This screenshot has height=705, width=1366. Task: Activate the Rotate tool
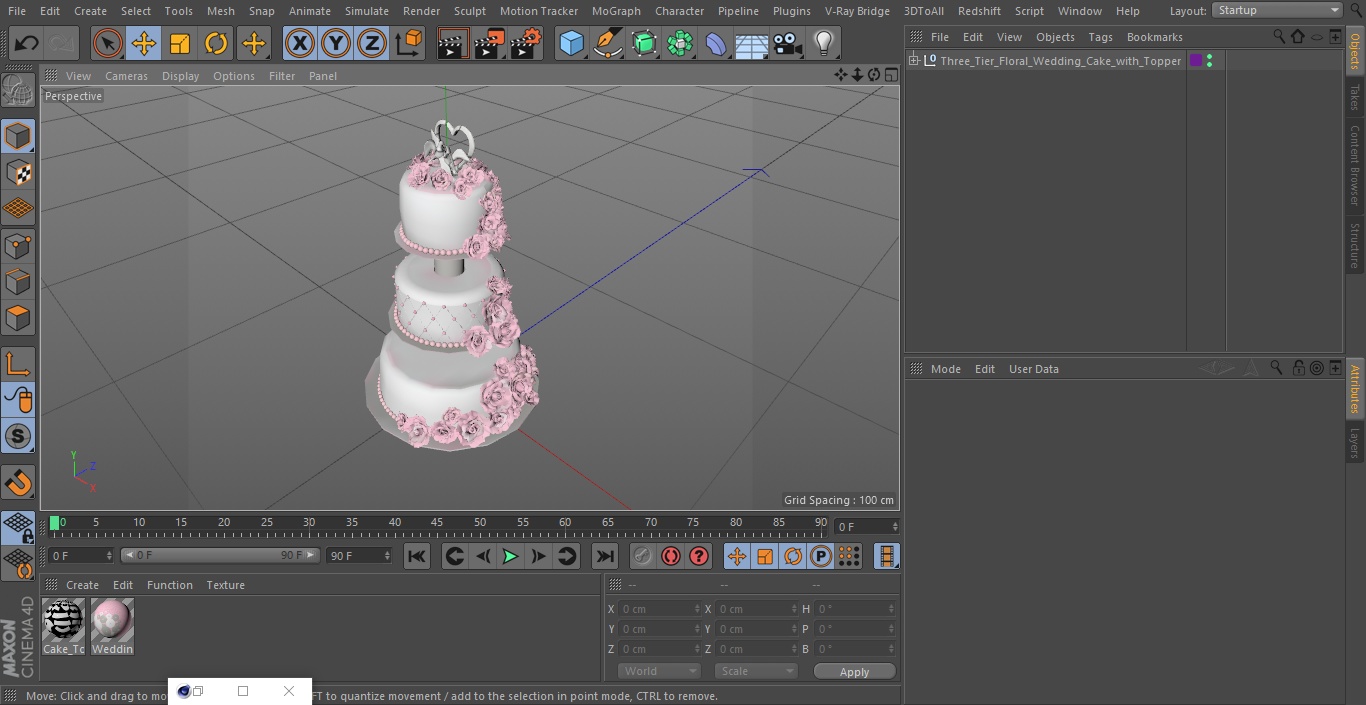click(216, 43)
